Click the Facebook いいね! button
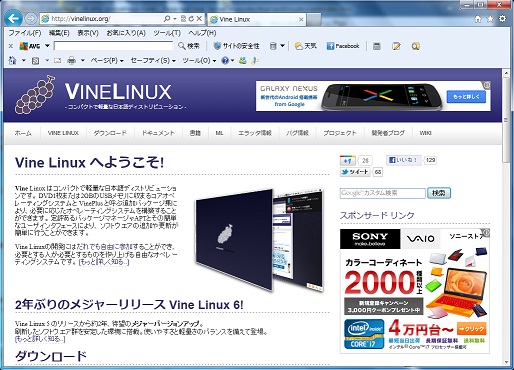Image resolution: width=514 pixels, height=370 pixels. [x=404, y=160]
